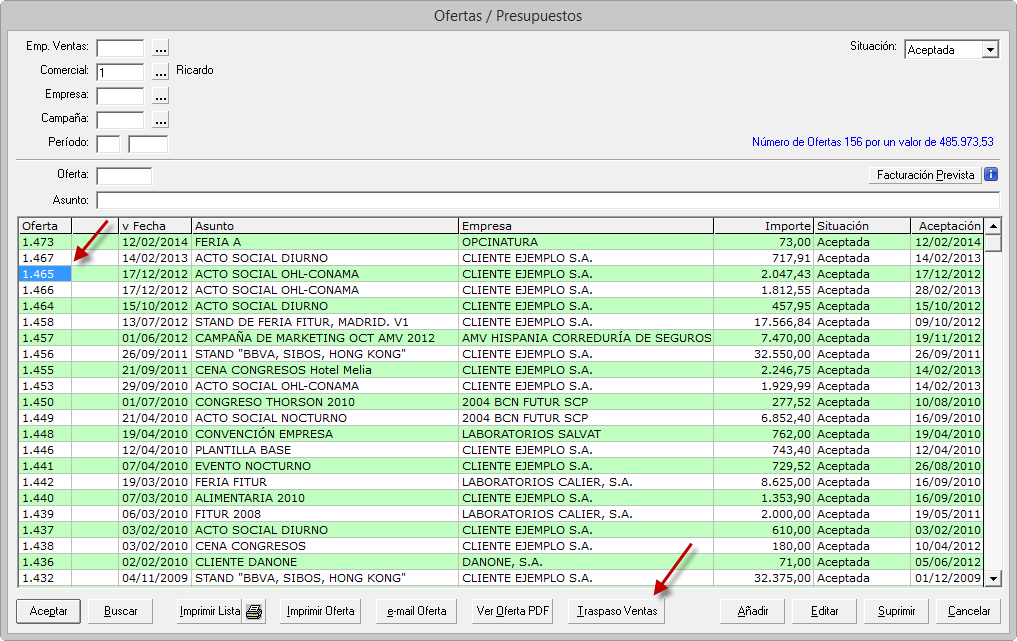
Task: Open lookup browse button for Emp. Ventas
Action: click(161, 48)
